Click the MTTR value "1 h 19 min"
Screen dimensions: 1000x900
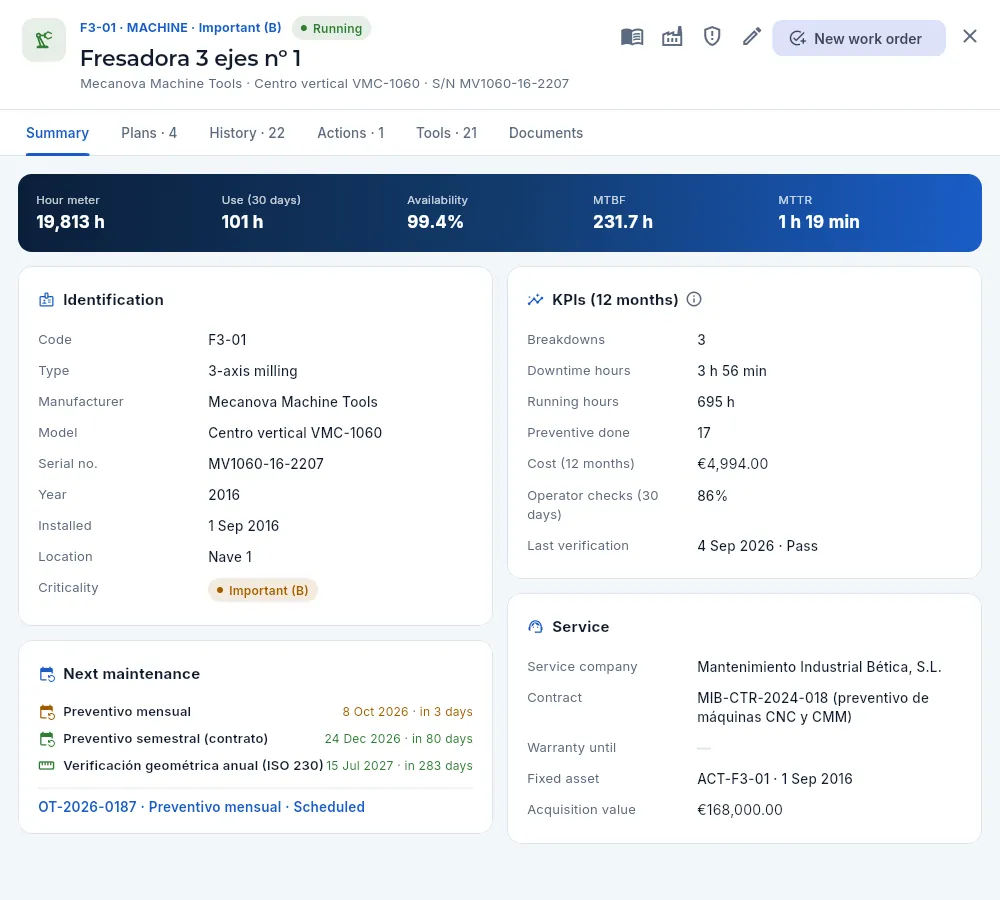818,222
